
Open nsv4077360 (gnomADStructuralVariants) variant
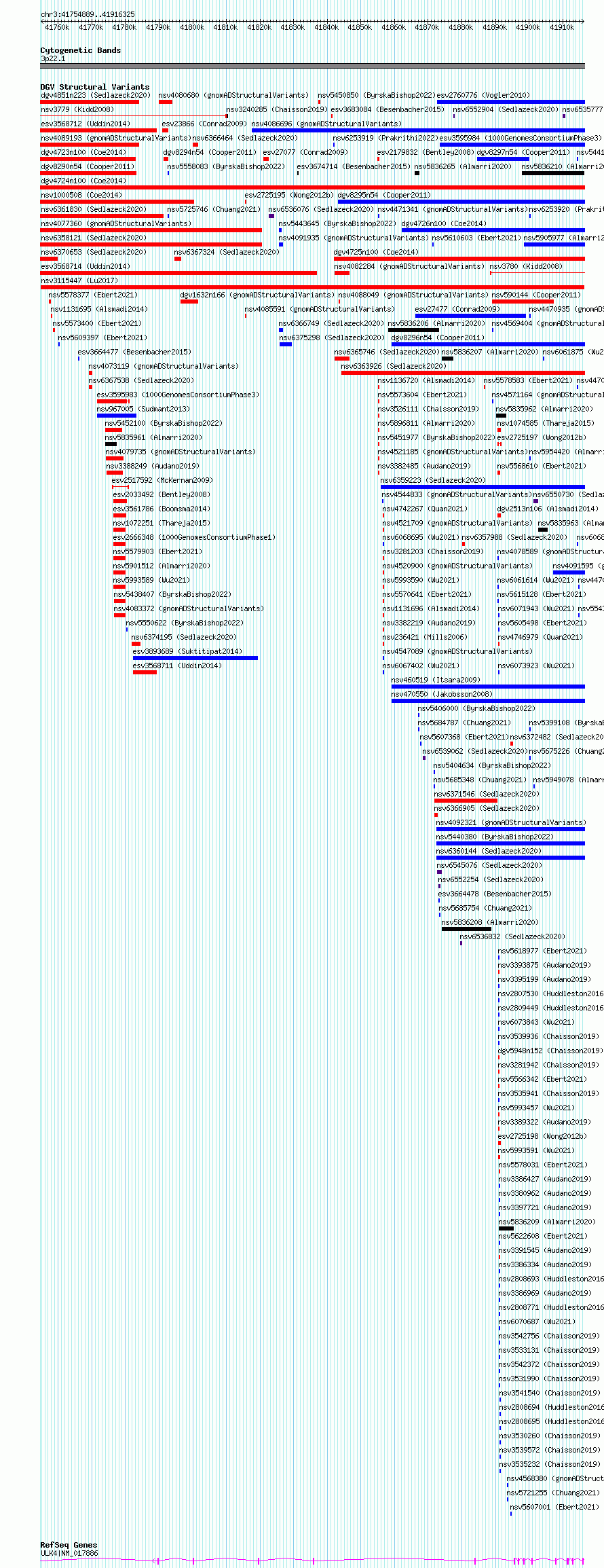[116, 223]
